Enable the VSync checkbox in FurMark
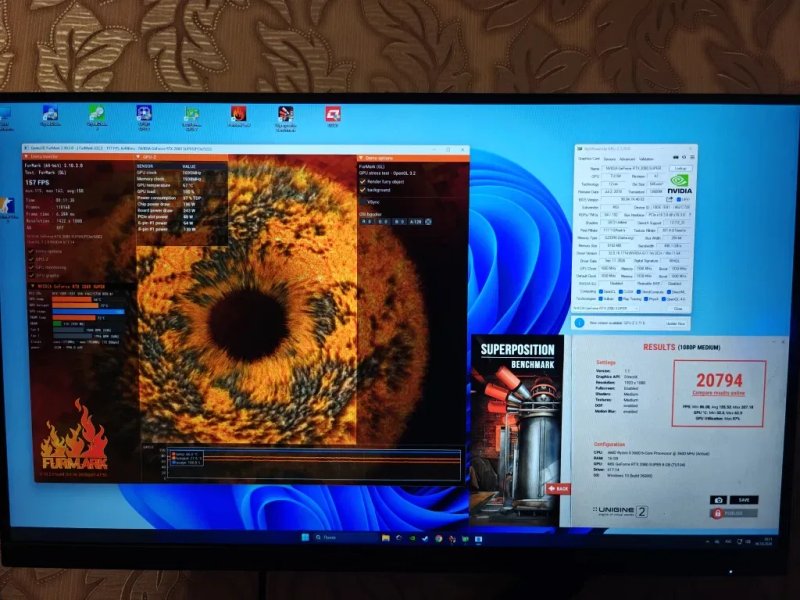800x600 pixels. click(x=364, y=202)
